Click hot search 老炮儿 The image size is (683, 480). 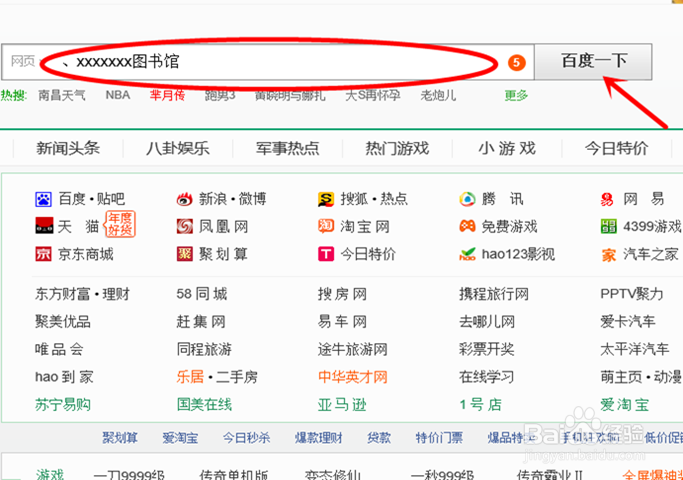coord(438,95)
